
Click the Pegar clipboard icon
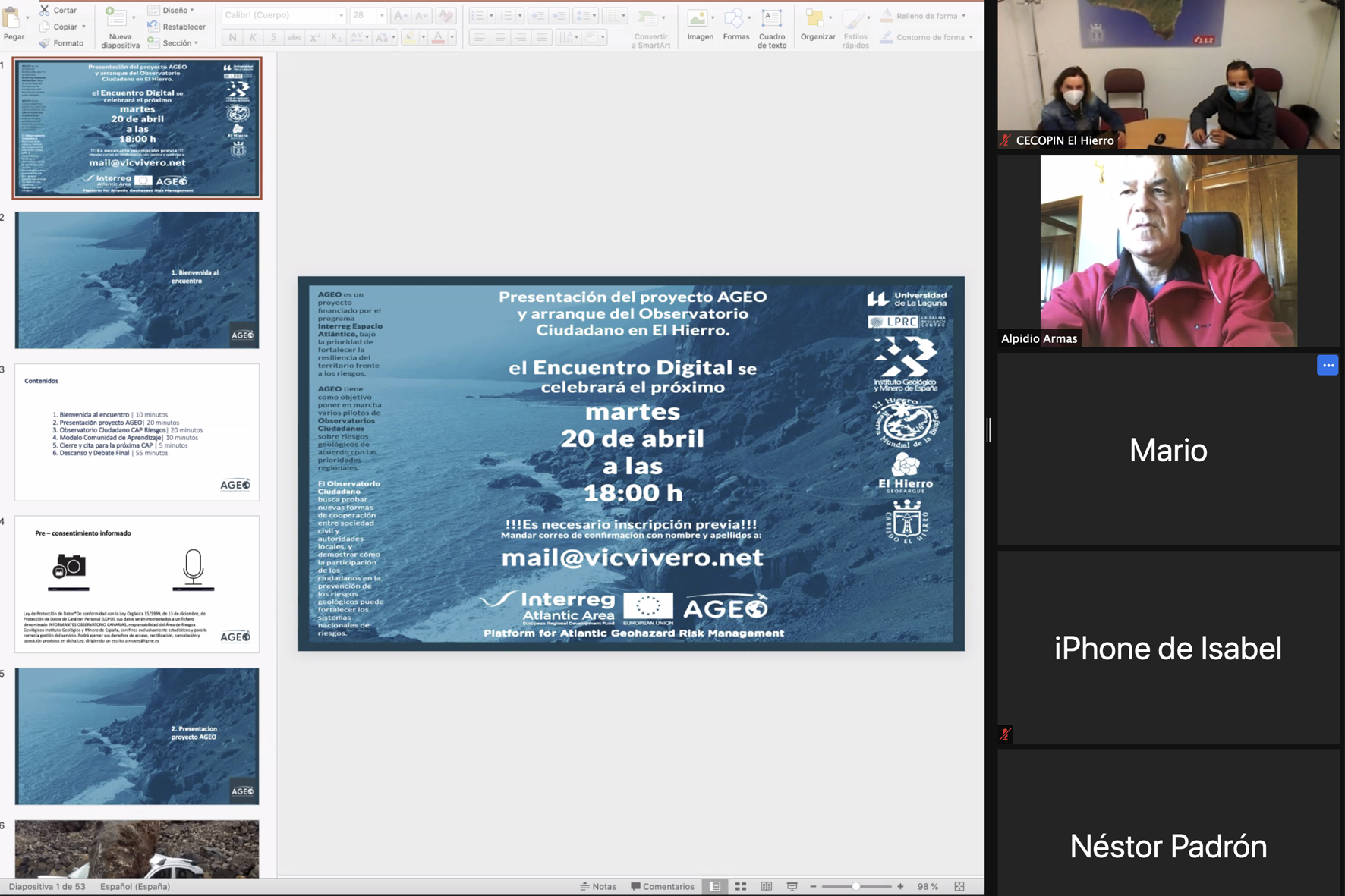coord(11,17)
